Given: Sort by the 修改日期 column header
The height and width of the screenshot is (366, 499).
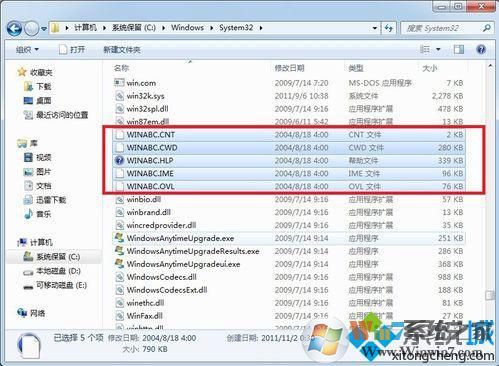Looking at the screenshot, I should point(289,68).
